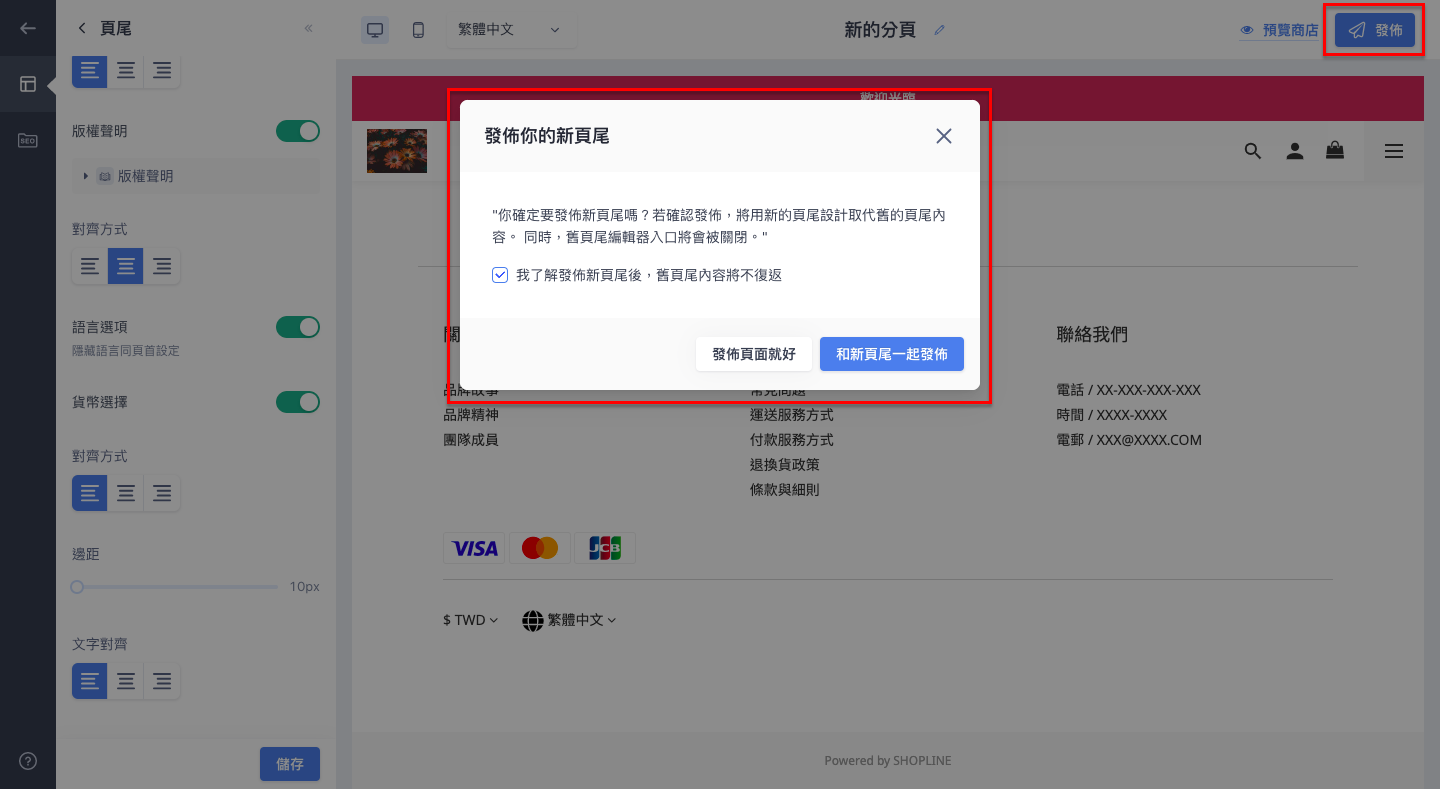The height and width of the screenshot is (789, 1440).
Task: Adjust the 邊距 slider handle
Action: click(x=77, y=587)
